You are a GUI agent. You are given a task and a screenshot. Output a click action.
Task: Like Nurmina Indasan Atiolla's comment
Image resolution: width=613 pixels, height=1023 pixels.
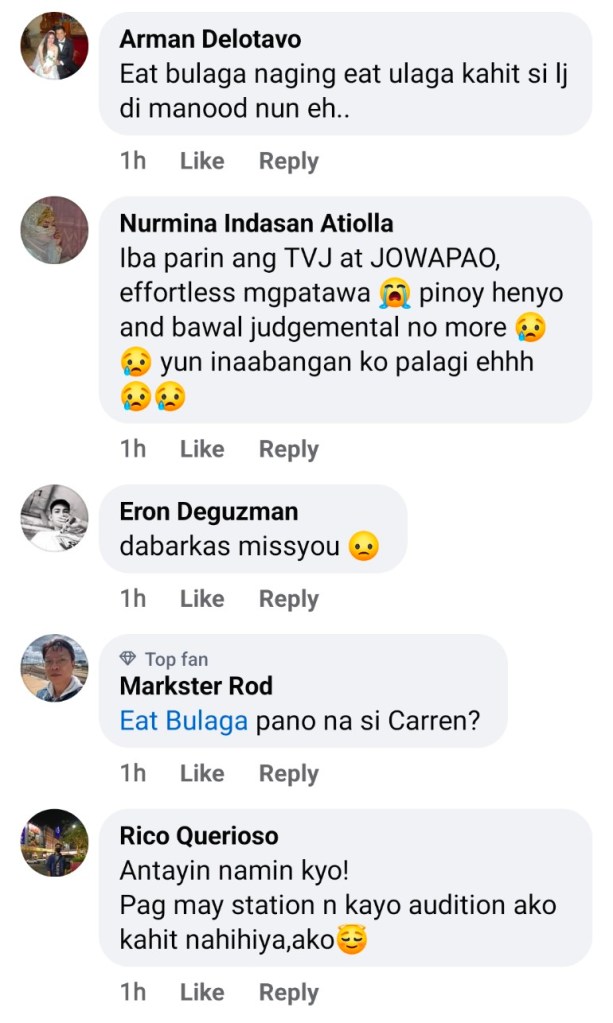[202, 449]
